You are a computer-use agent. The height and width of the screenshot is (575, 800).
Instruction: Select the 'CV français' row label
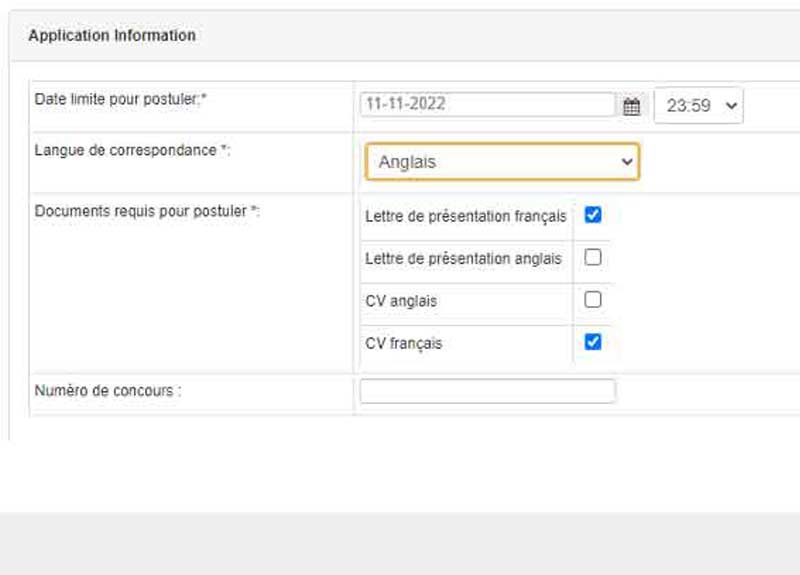click(404, 343)
